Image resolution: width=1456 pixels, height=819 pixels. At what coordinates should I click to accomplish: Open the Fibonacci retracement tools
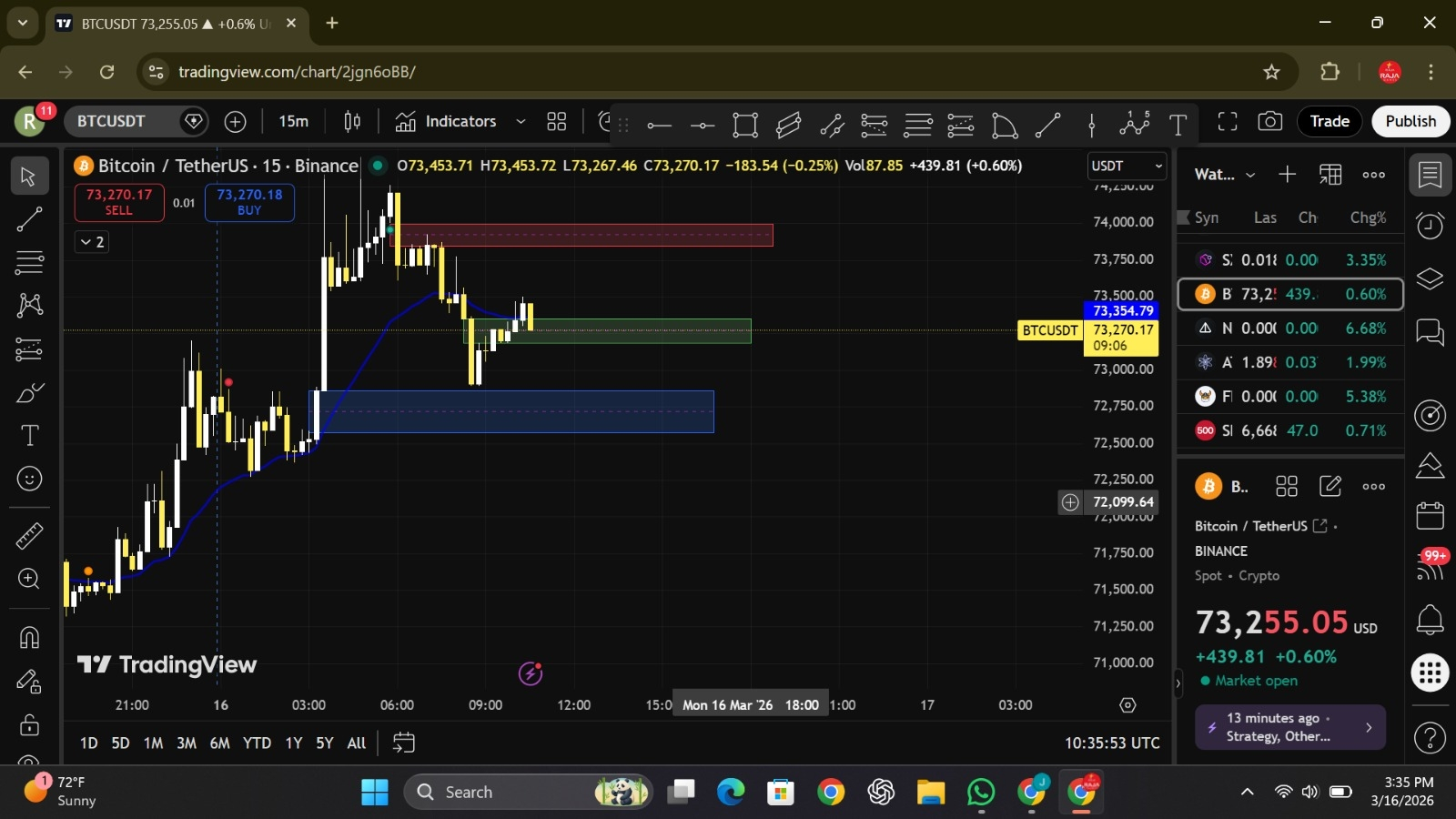(29, 262)
